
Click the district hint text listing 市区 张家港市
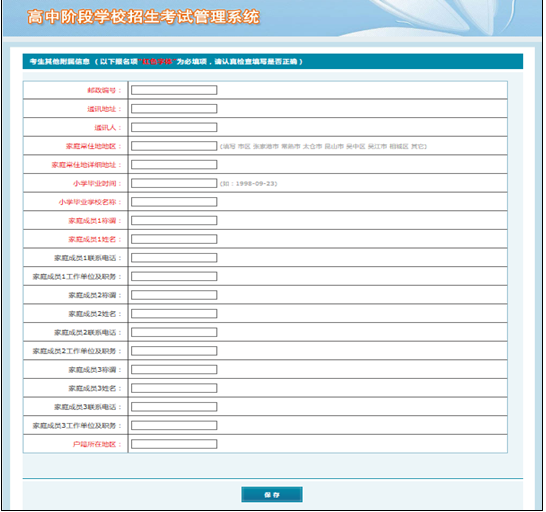coord(323,146)
